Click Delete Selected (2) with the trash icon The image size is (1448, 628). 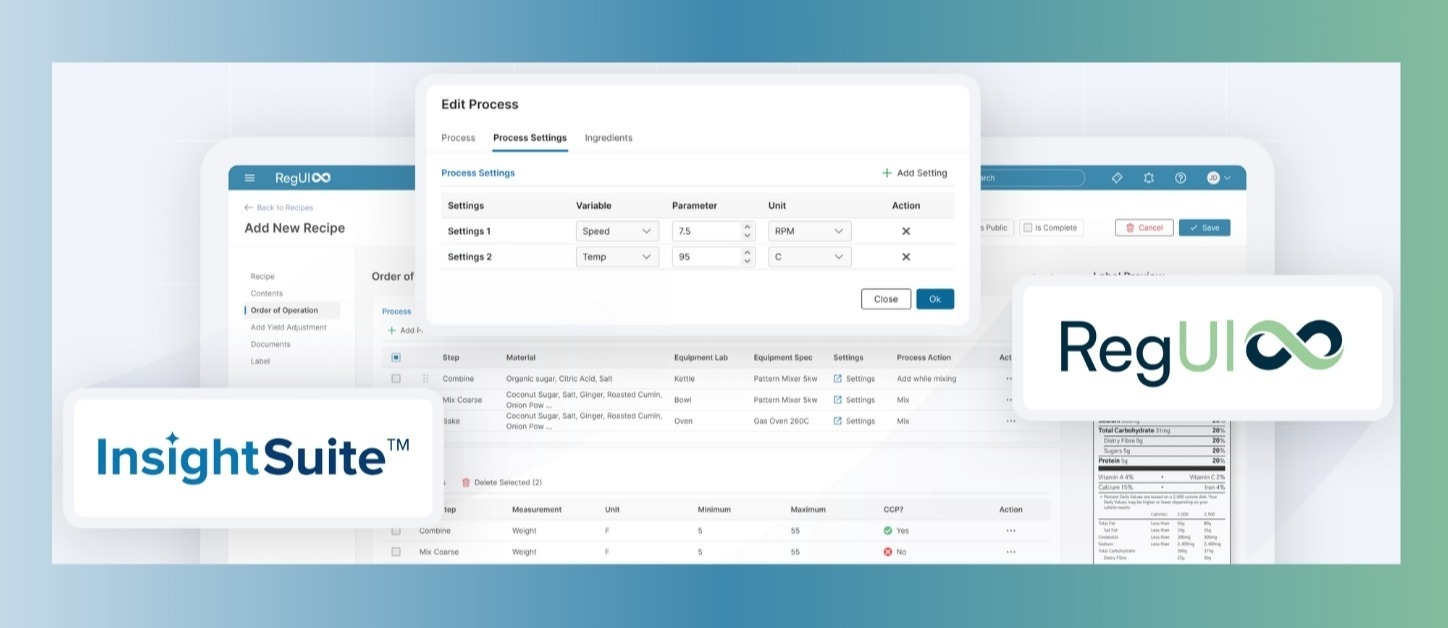tap(501, 483)
